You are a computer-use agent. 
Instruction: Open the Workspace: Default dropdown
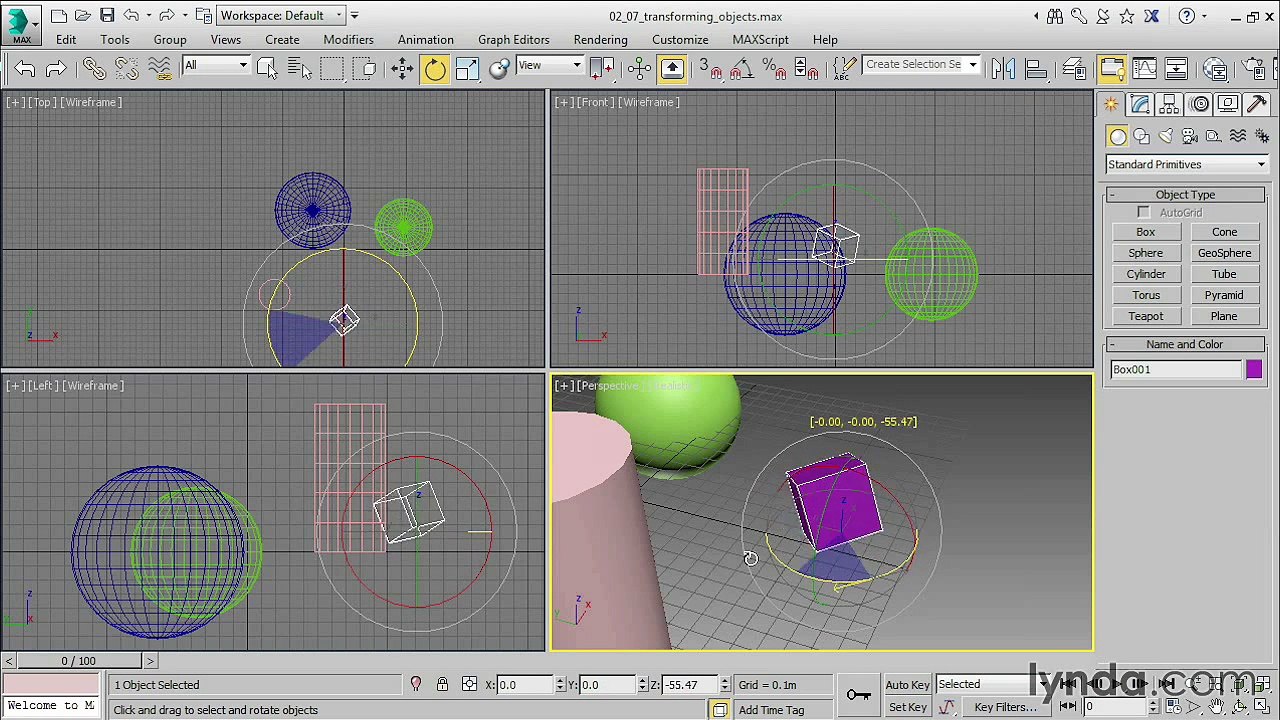point(281,15)
